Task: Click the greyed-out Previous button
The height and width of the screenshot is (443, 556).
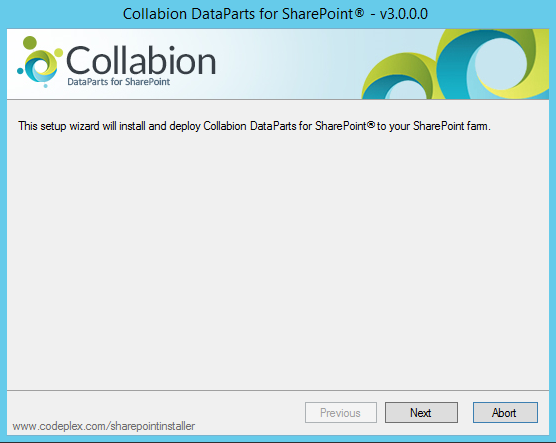Action: pos(340,412)
